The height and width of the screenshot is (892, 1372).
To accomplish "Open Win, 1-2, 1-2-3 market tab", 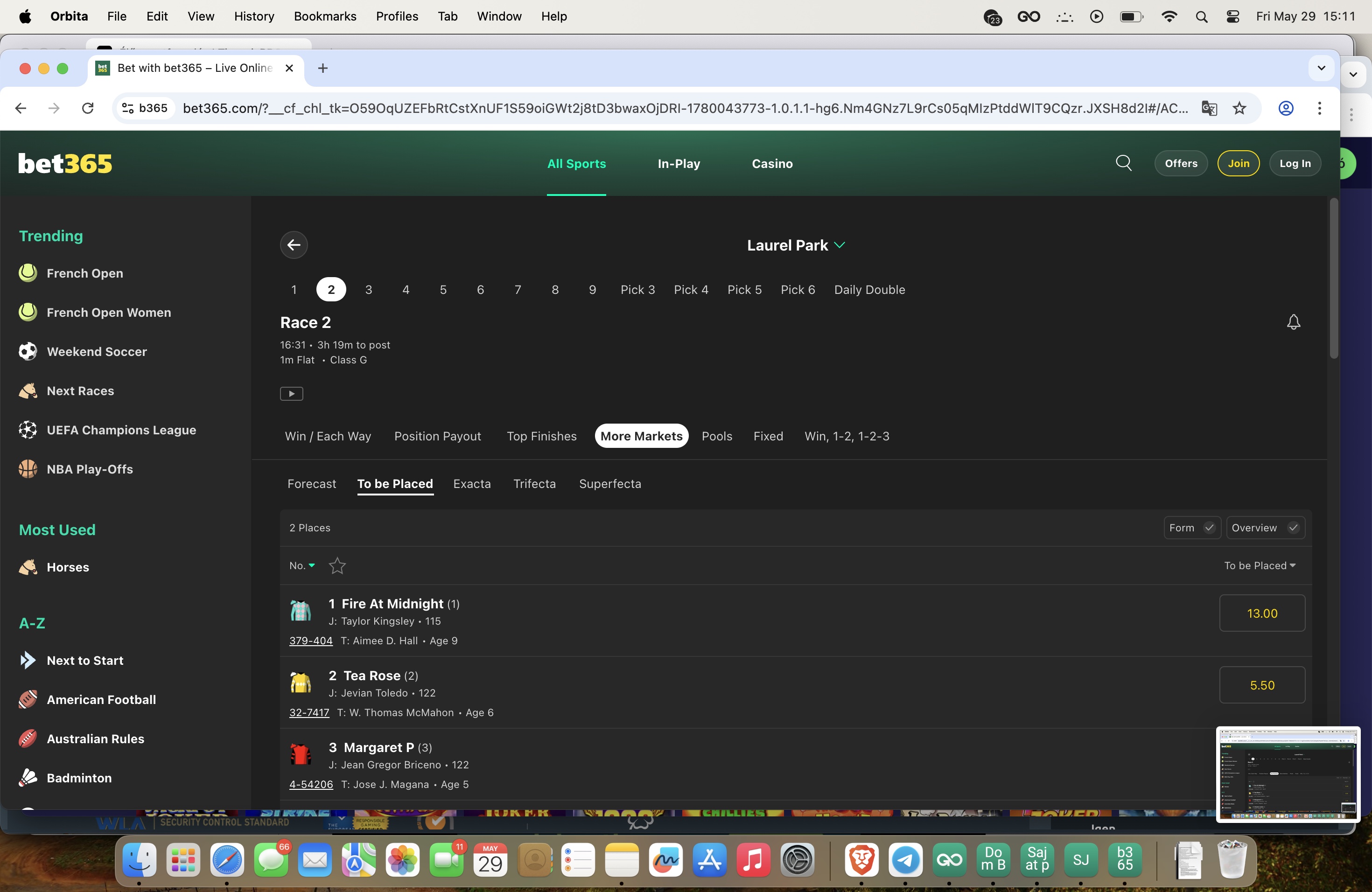I will 846,436.
